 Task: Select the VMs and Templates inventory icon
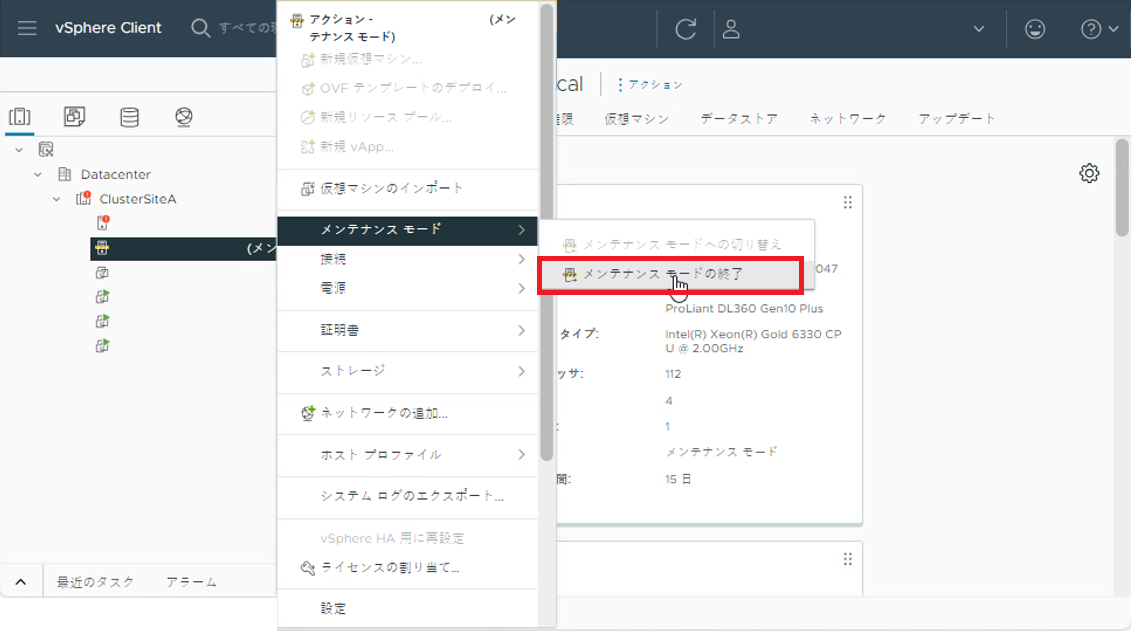tap(74, 116)
